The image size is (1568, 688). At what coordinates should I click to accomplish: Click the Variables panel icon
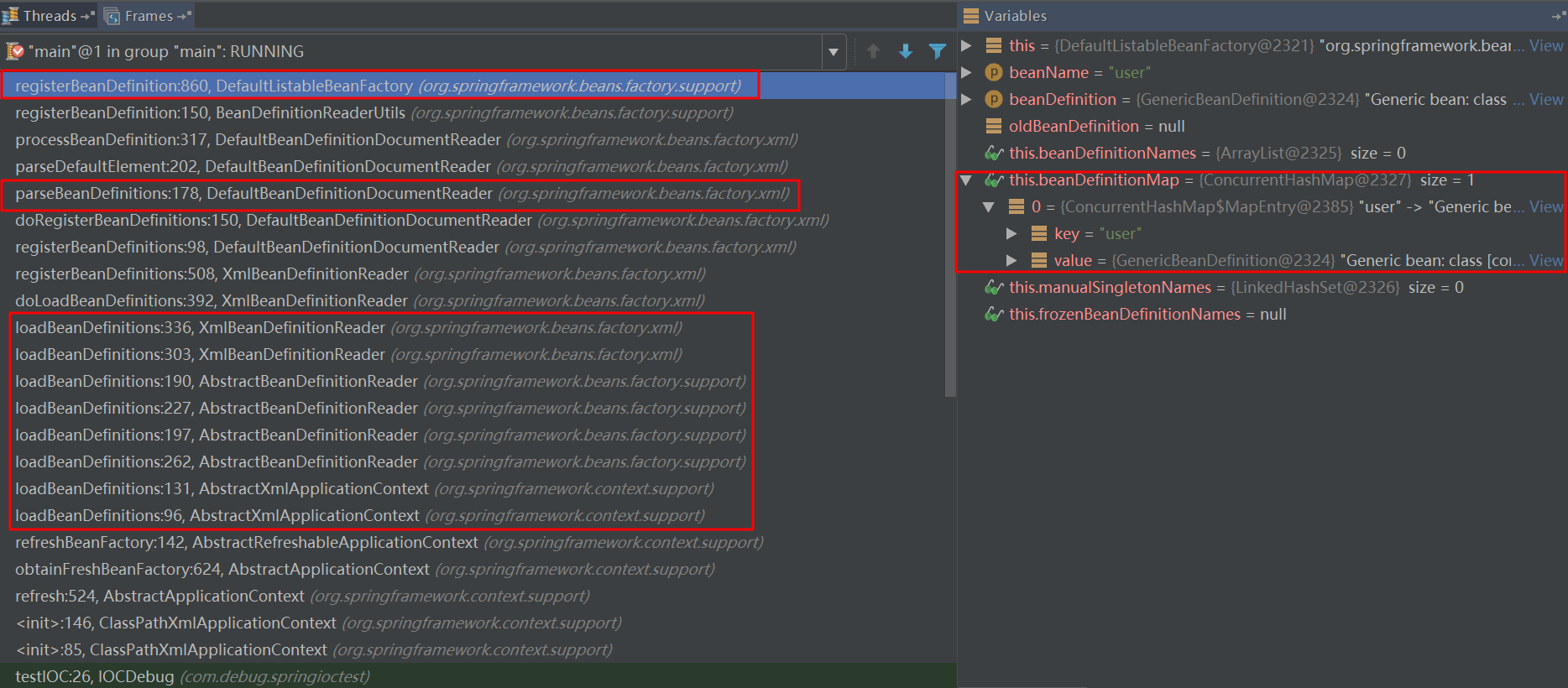click(971, 15)
